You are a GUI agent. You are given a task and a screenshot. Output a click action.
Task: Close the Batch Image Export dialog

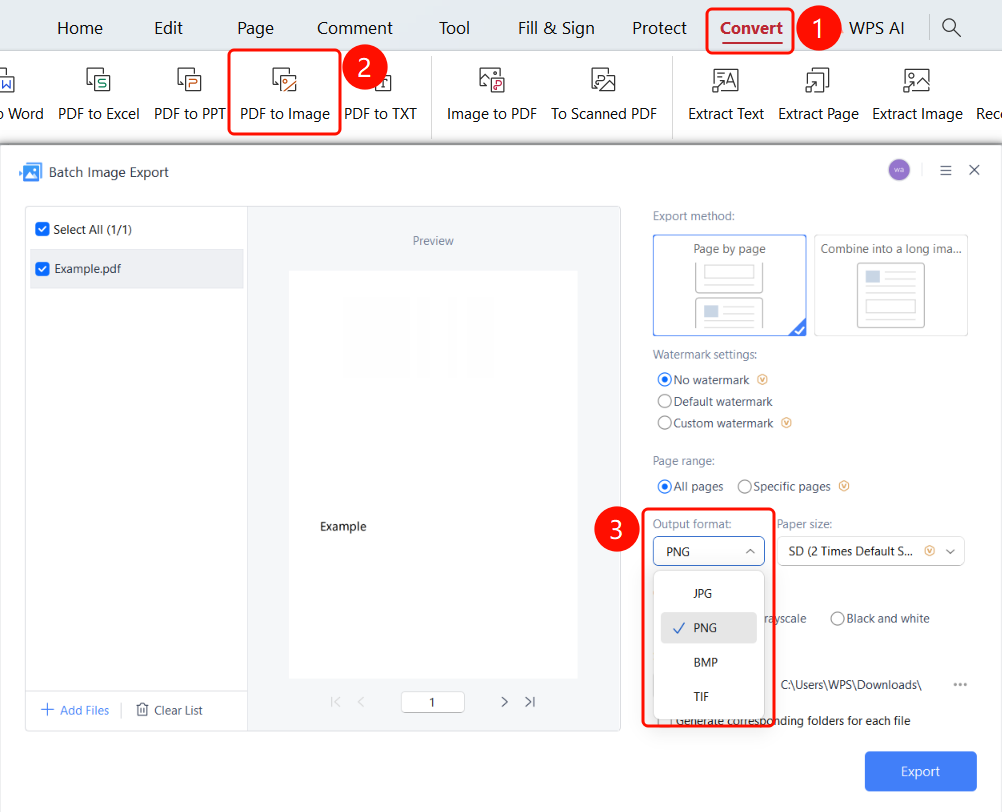(974, 170)
